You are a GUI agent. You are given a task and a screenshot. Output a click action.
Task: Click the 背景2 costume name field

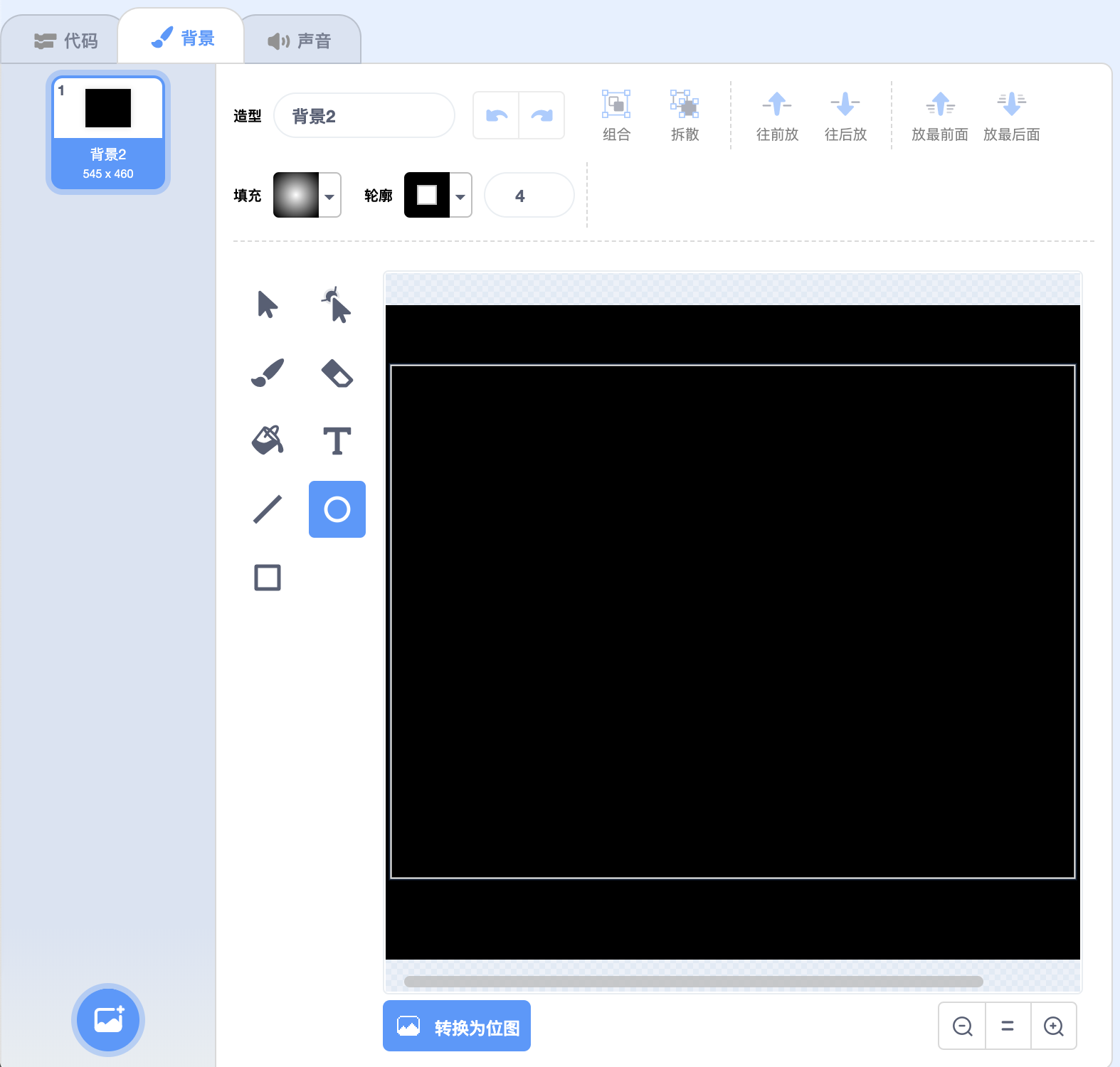364,115
